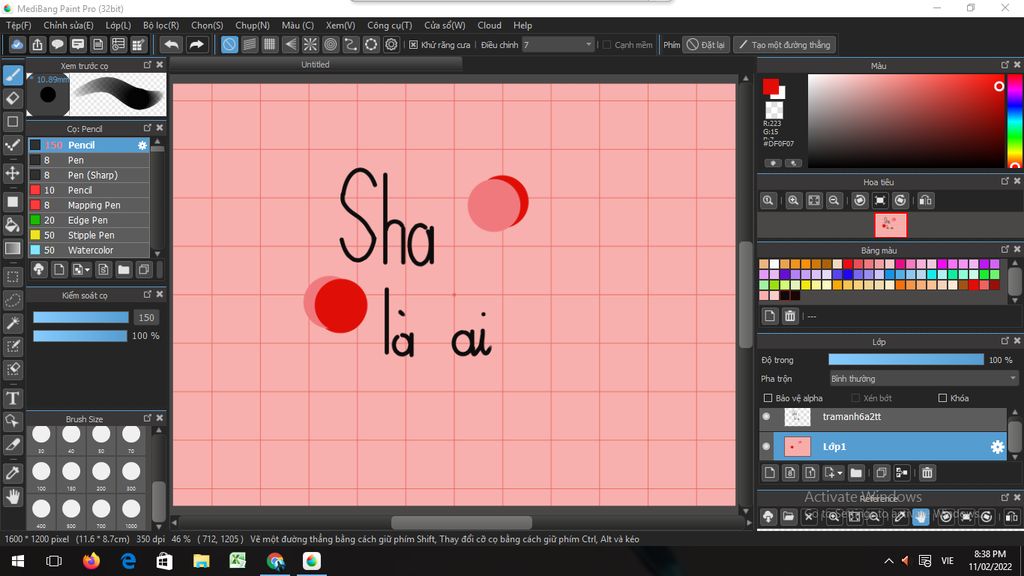
Task: Open the Công cụ(T) menu
Action: point(389,25)
